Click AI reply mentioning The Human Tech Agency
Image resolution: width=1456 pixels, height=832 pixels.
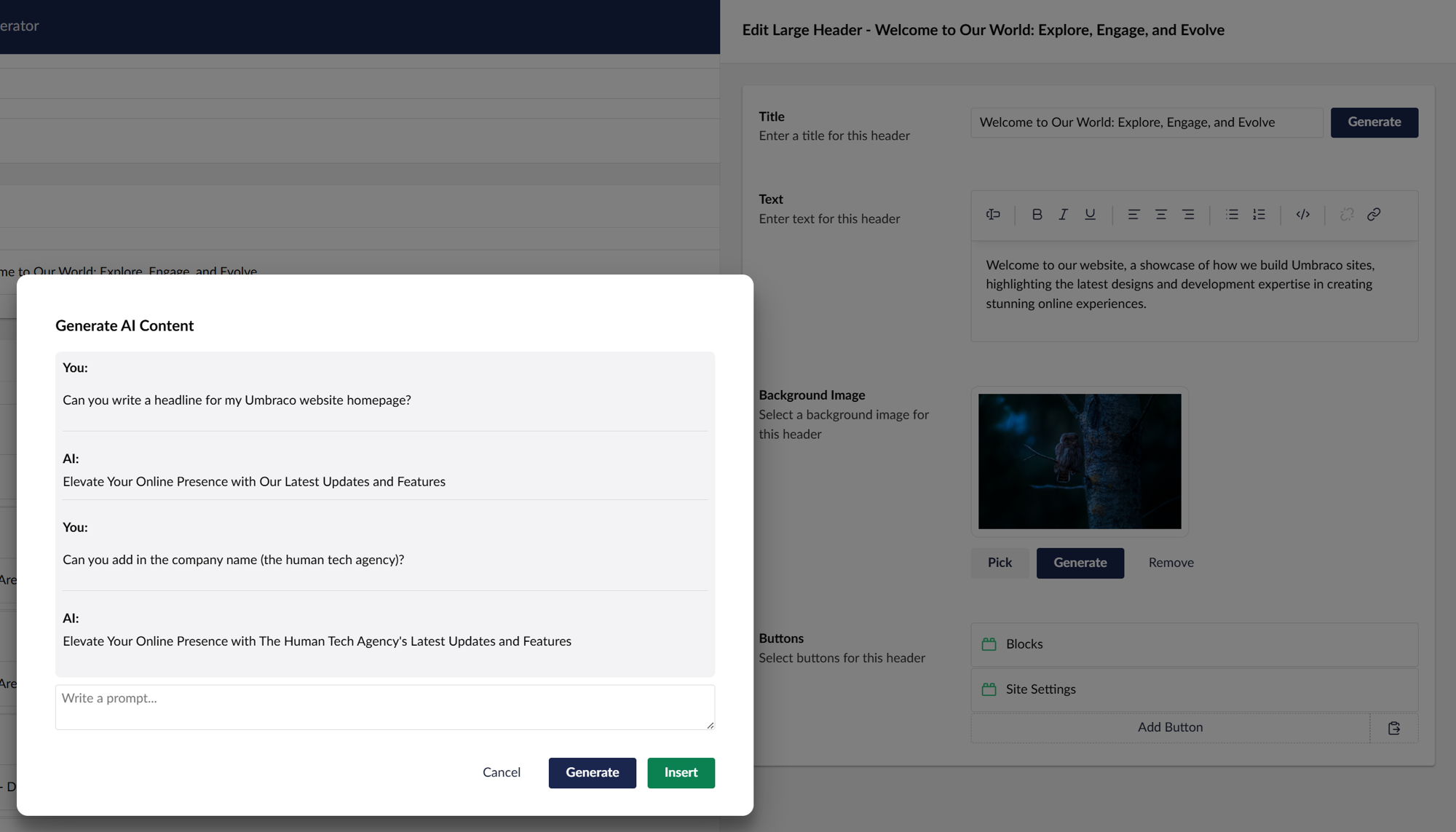click(317, 641)
